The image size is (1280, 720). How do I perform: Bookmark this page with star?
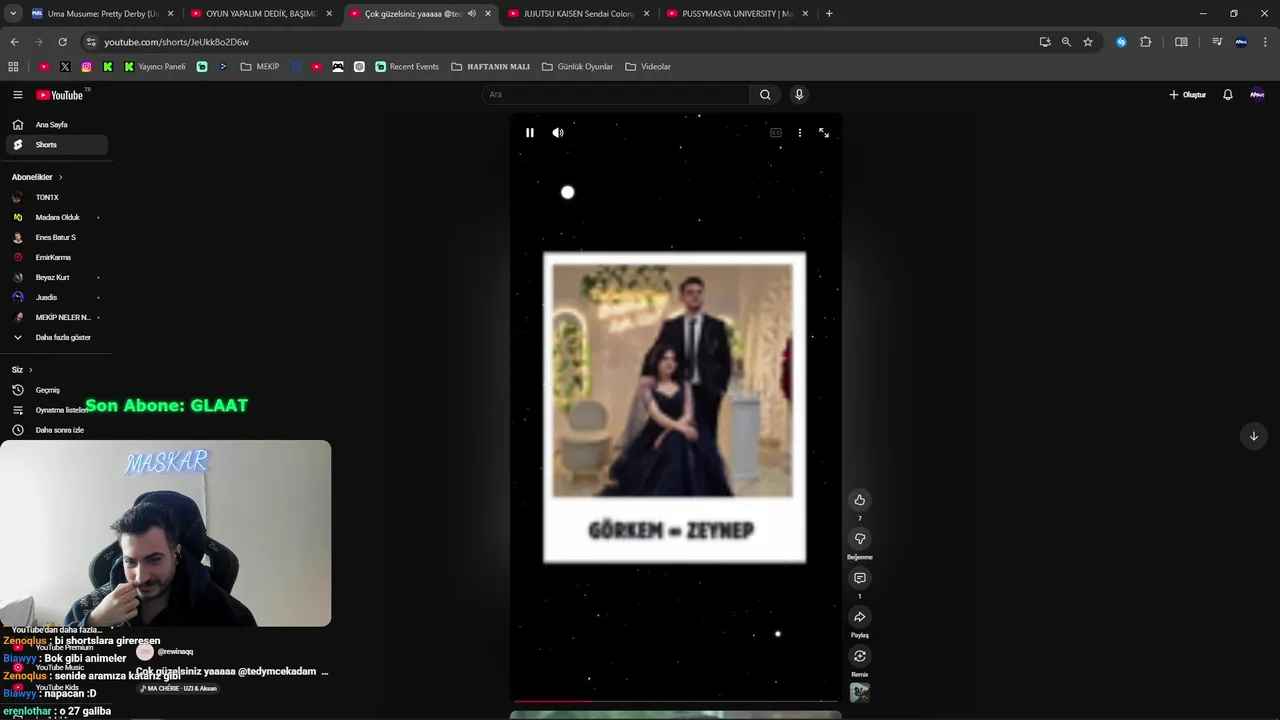click(1088, 42)
